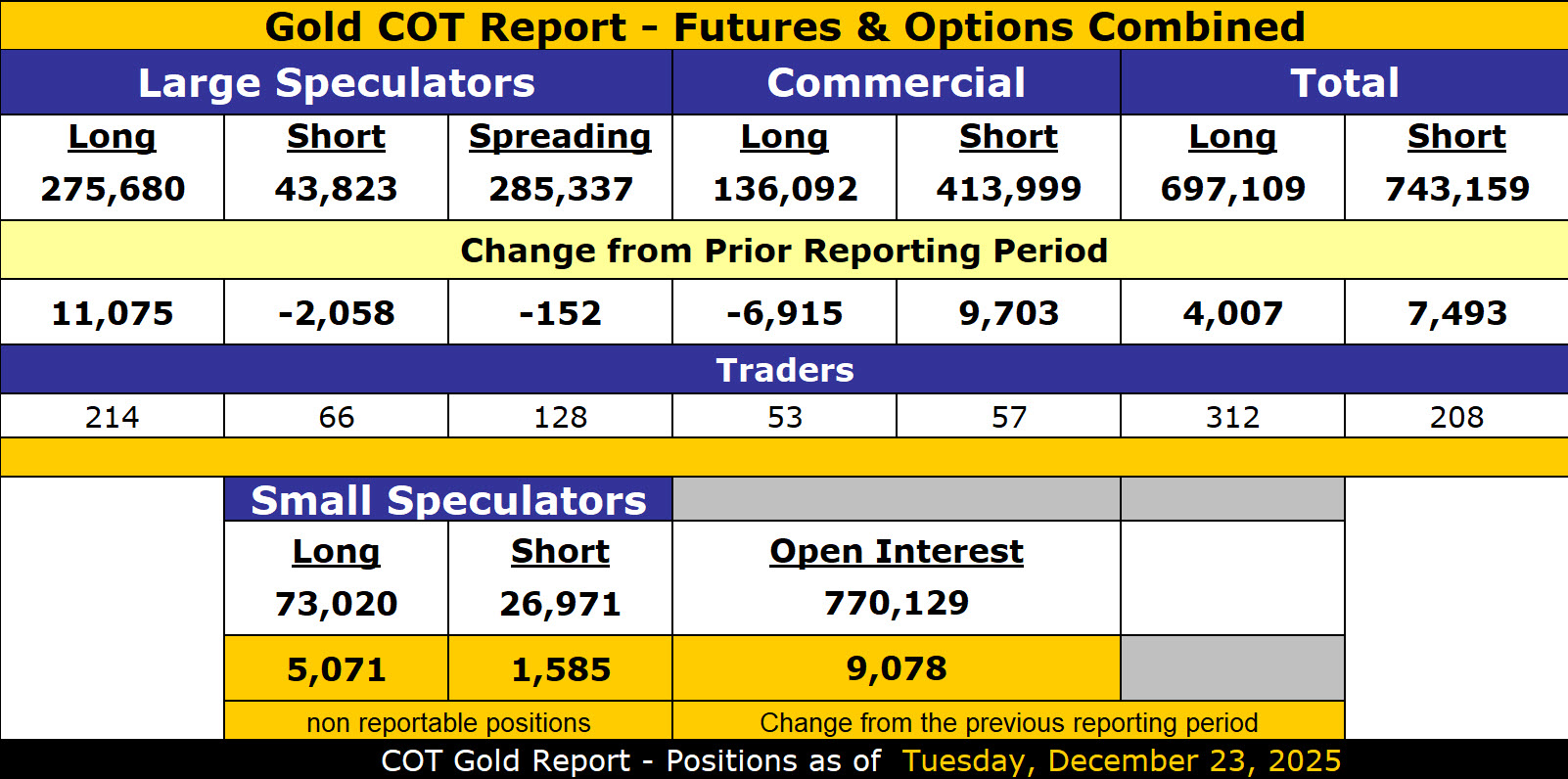The image size is (1568, 779).
Task: Select the open interest value 770,129
Action: pos(896,603)
